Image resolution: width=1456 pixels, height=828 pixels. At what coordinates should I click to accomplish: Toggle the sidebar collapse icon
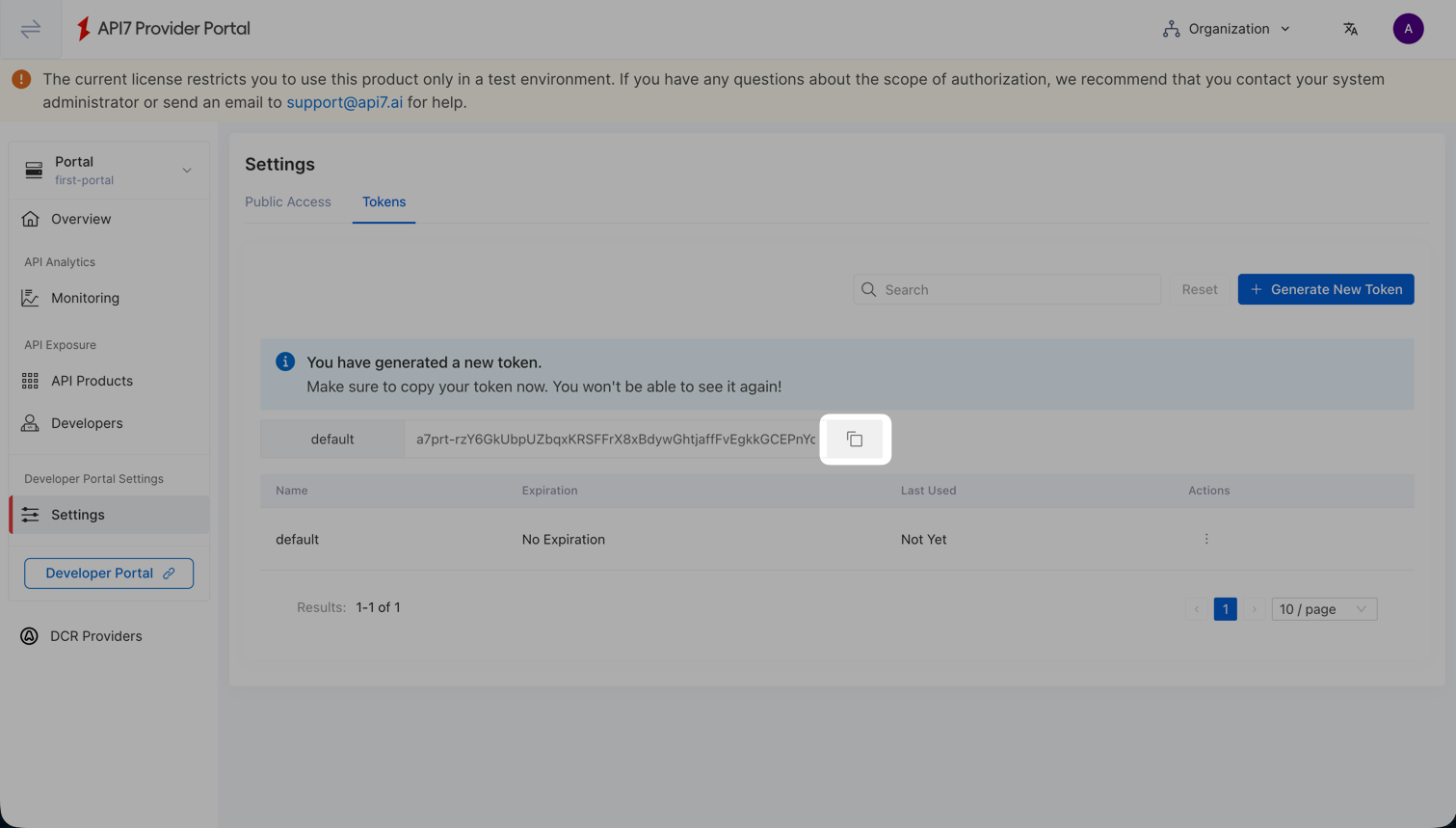tap(31, 29)
